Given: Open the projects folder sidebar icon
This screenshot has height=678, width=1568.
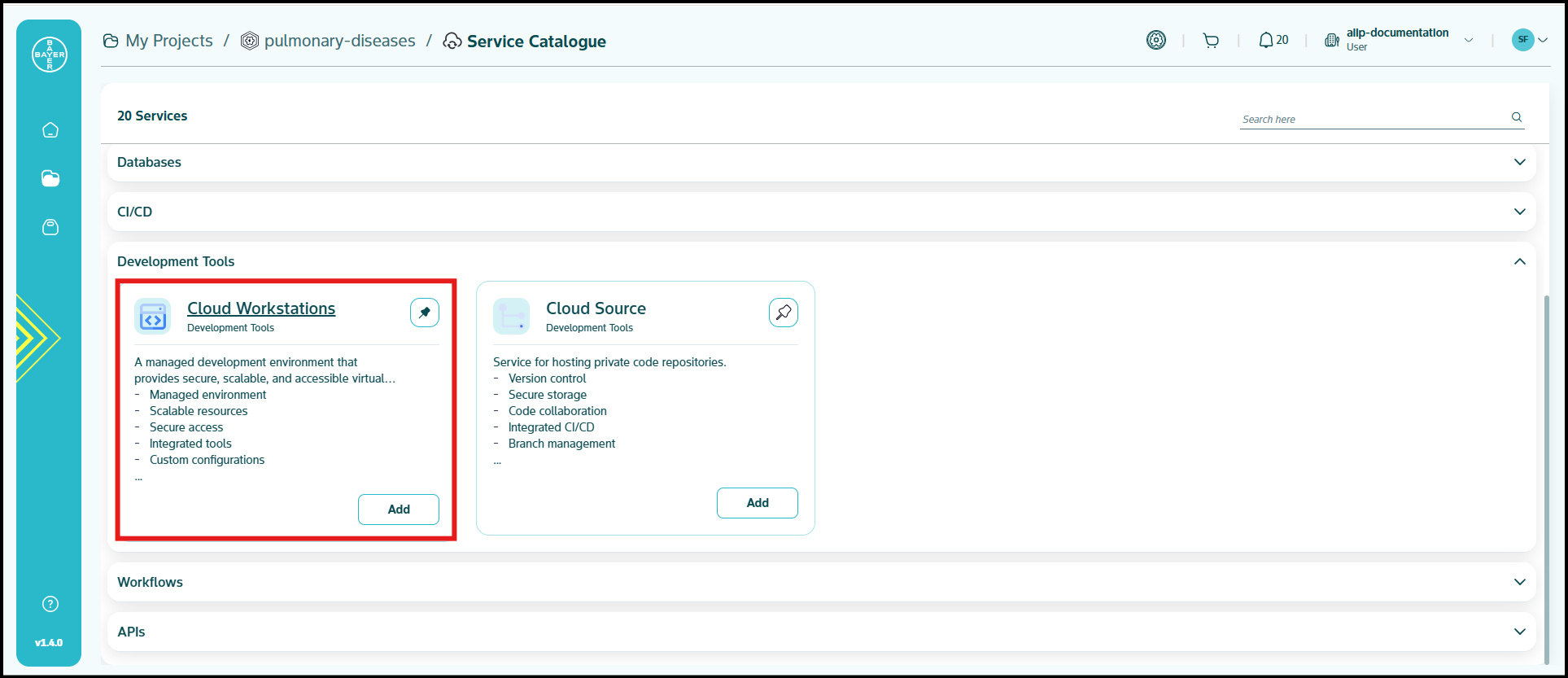Looking at the screenshot, I should point(50,178).
